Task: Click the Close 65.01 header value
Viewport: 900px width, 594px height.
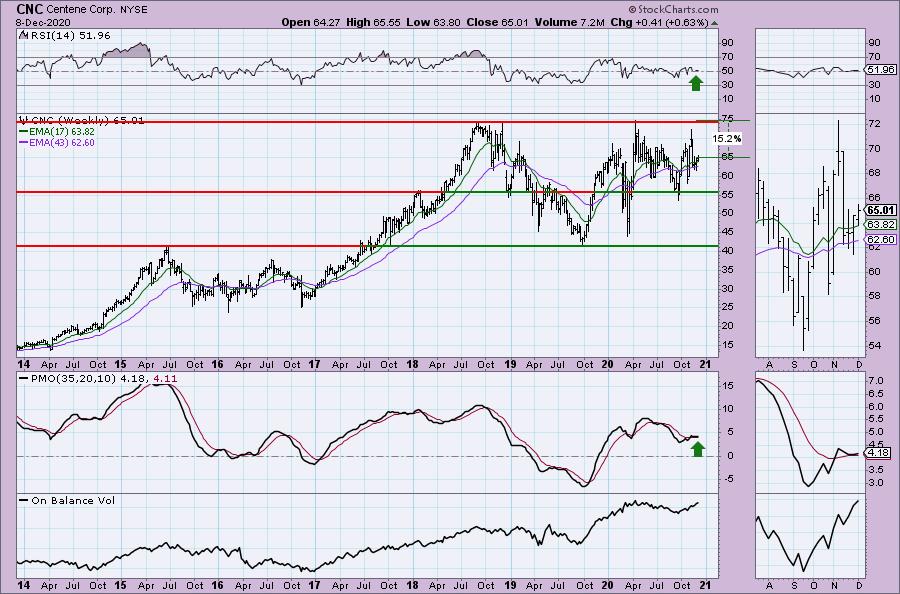Action: (x=497, y=22)
